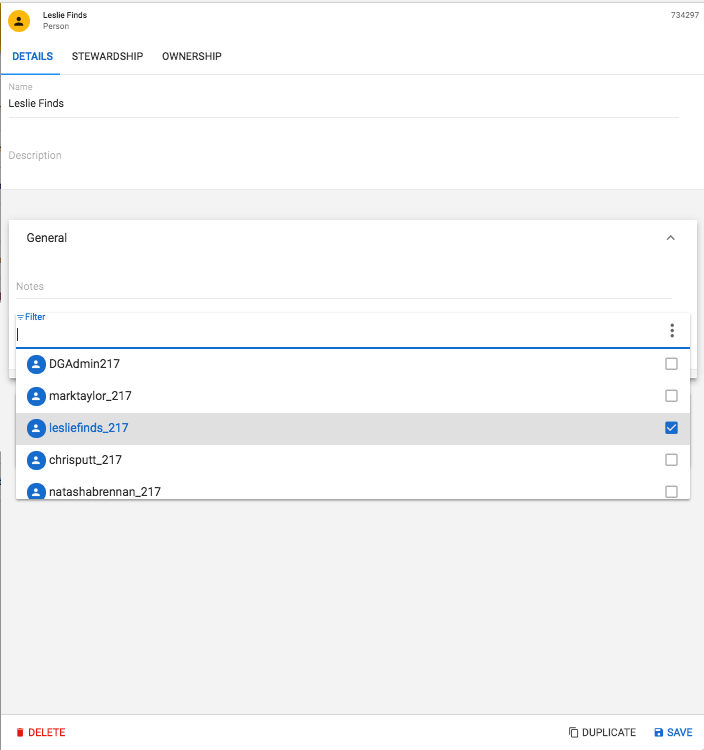Check the DGAdmin217 checkbox
Image resolution: width=704 pixels, height=750 pixels.
pyautogui.click(x=671, y=364)
